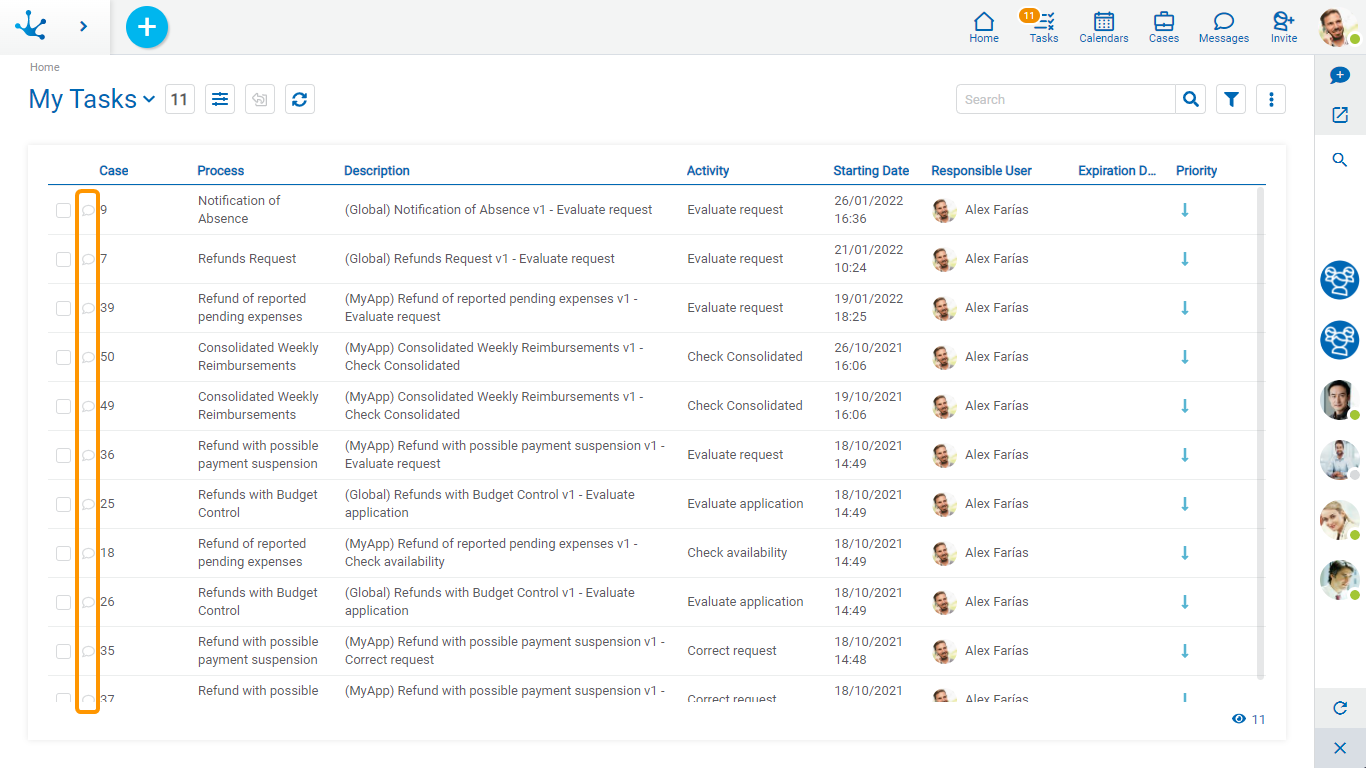
Task: Click the Invite user icon
Action: point(1284,27)
